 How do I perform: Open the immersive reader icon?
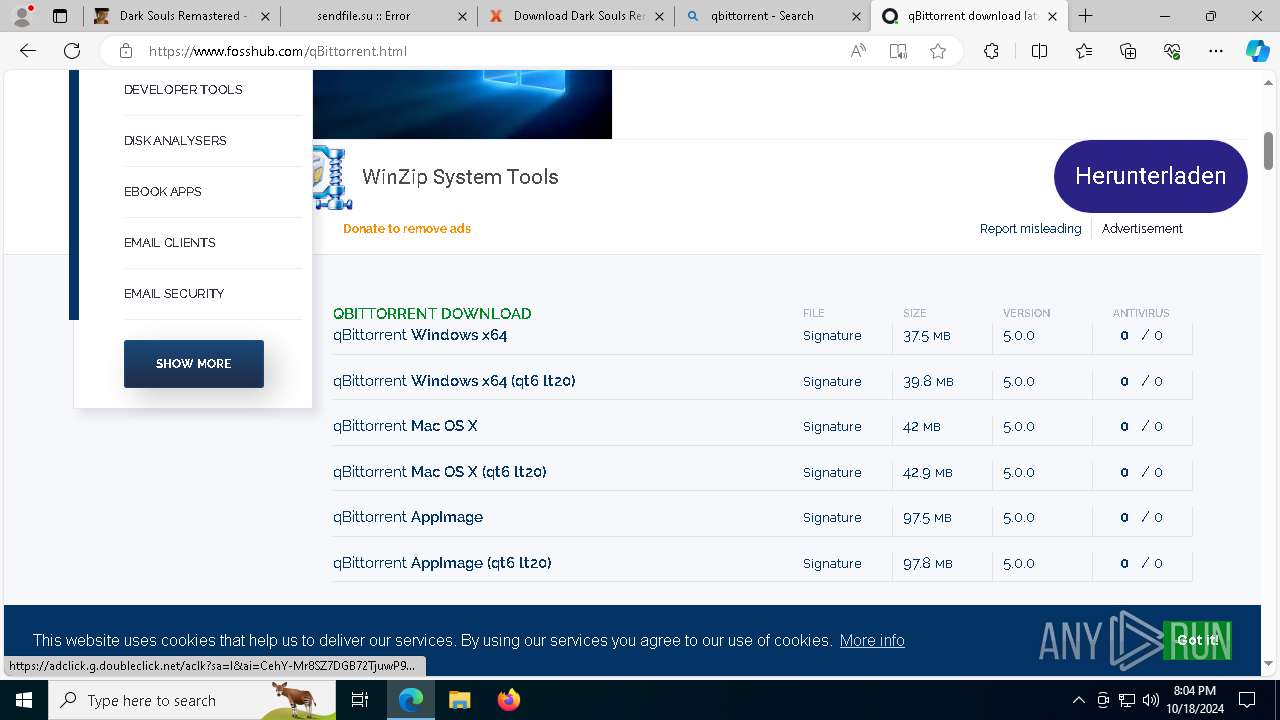coord(898,51)
